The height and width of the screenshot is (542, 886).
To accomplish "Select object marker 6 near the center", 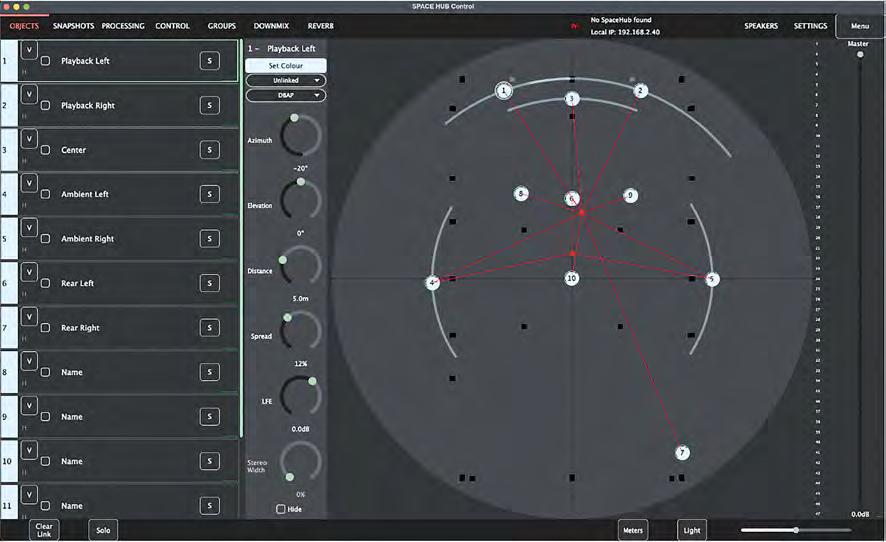I will [x=572, y=199].
